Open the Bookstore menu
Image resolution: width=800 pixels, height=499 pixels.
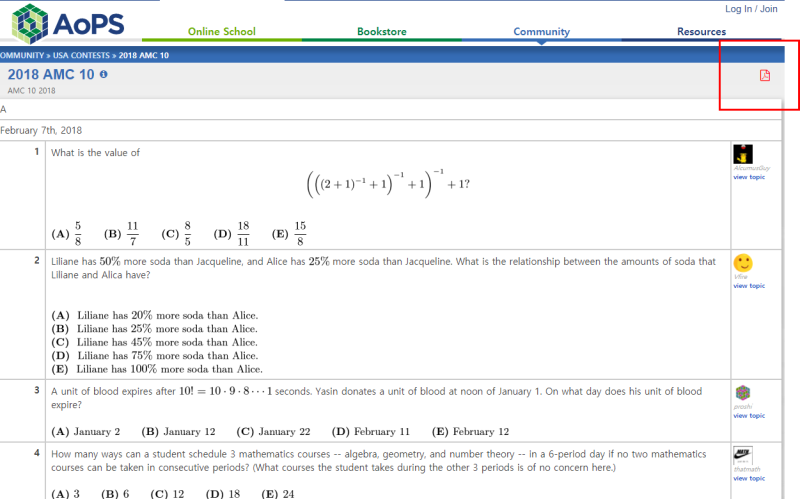(382, 32)
